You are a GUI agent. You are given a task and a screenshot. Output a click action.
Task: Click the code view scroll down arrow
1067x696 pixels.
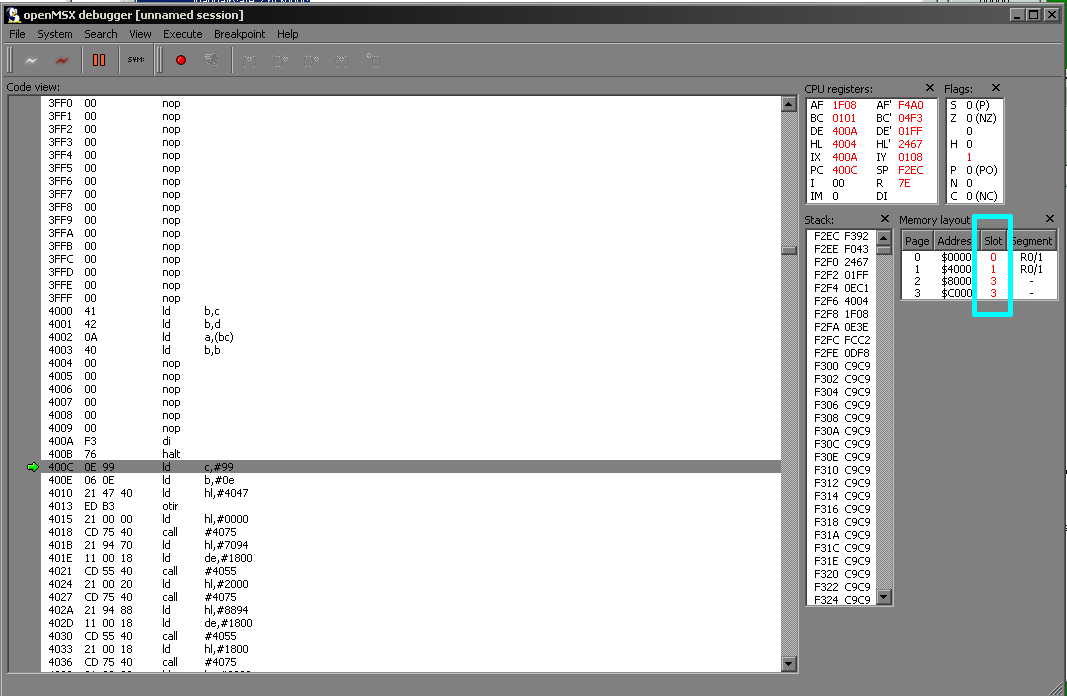[788, 663]
